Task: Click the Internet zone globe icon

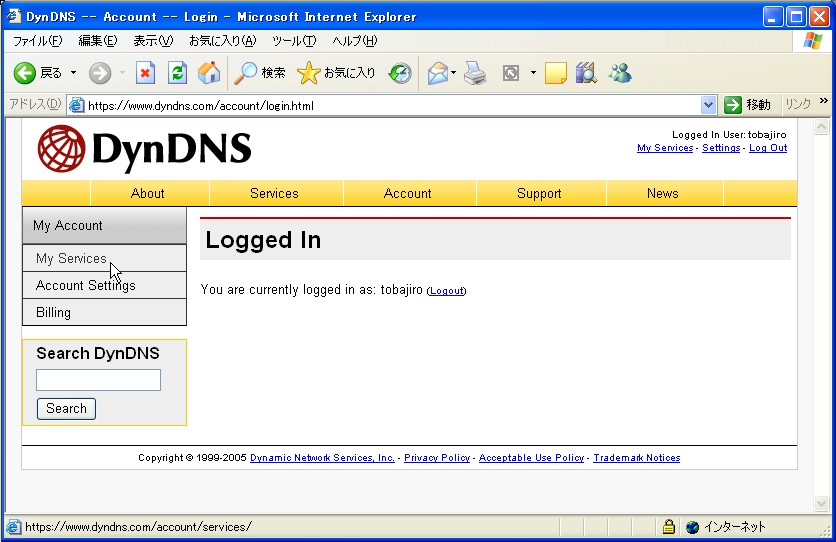Action: pos(693,527)
